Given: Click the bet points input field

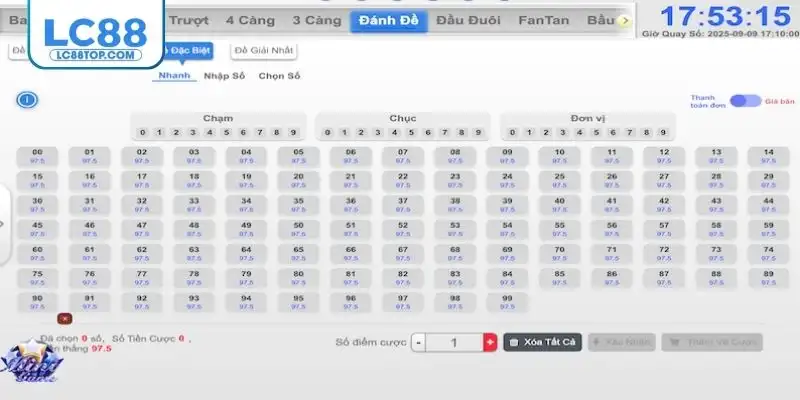Looking at the screenshot, I should [455, 342].
